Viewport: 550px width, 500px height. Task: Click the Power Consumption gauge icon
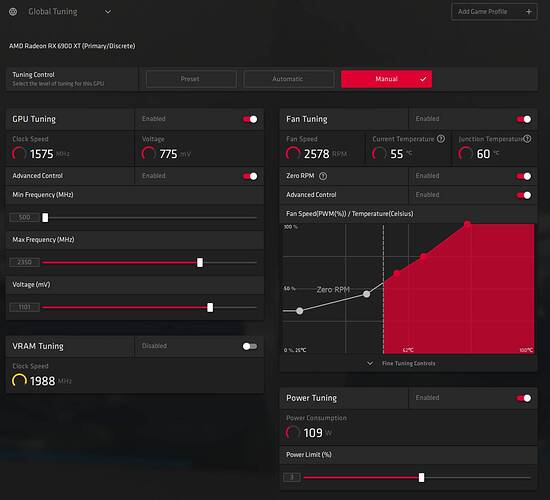point(293,433)
